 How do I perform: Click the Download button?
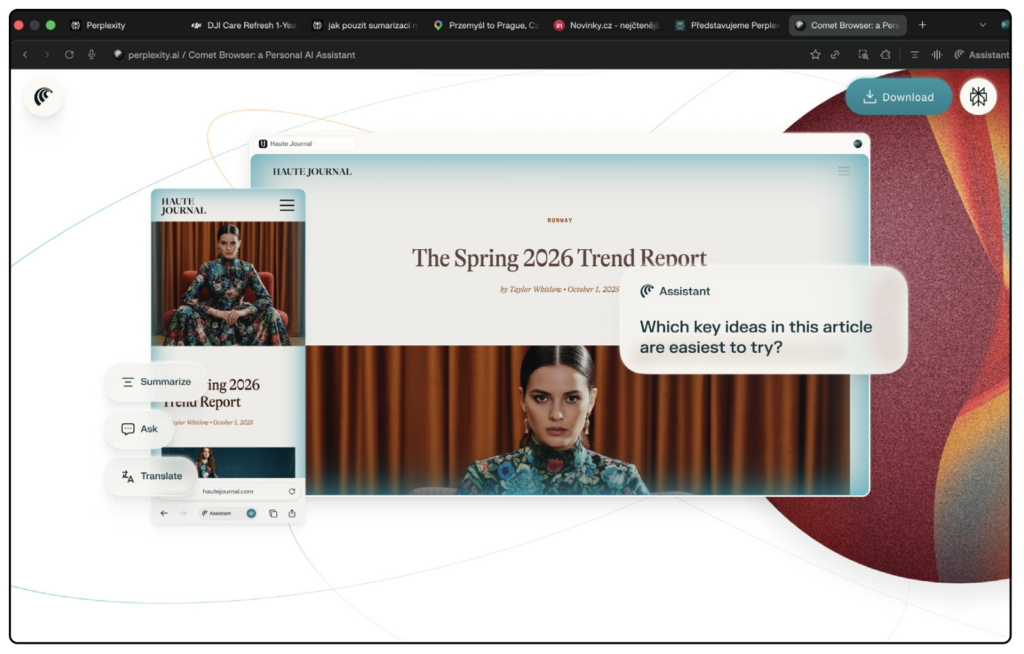click(898, 97)
